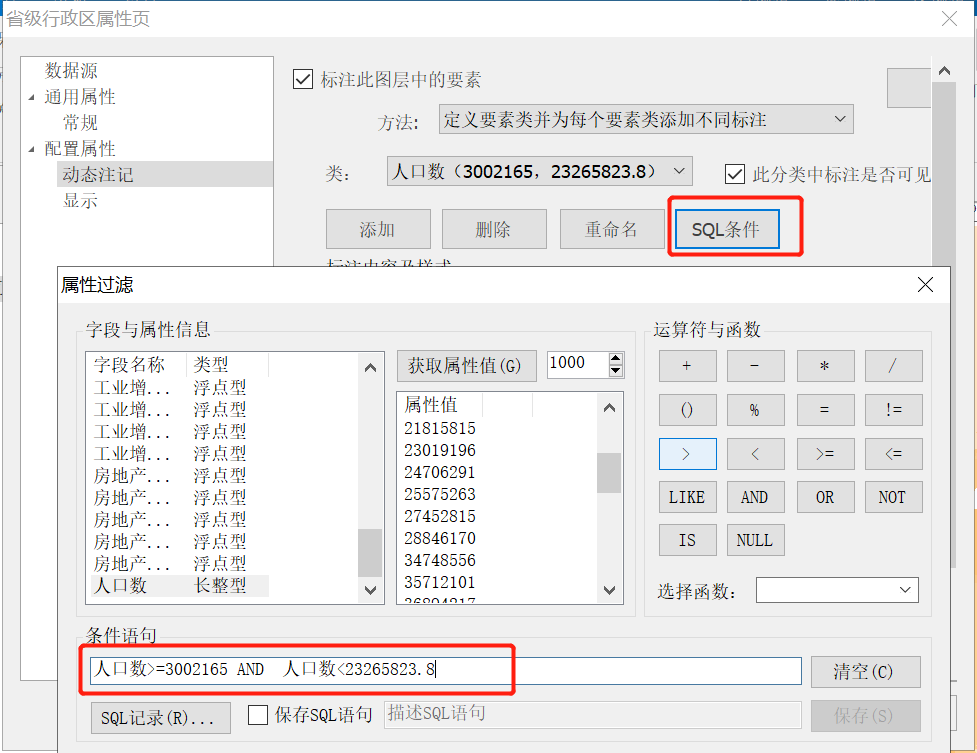Click the SQL条件 button
977x753 pixels.
click(726, 229)
